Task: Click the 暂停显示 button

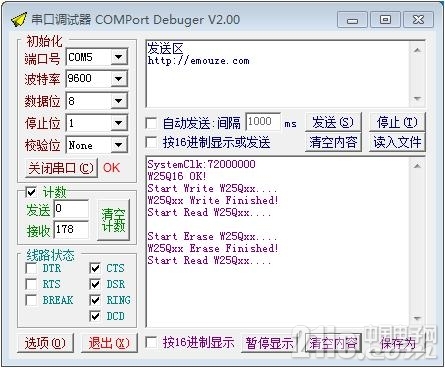Action: [269, 343]
